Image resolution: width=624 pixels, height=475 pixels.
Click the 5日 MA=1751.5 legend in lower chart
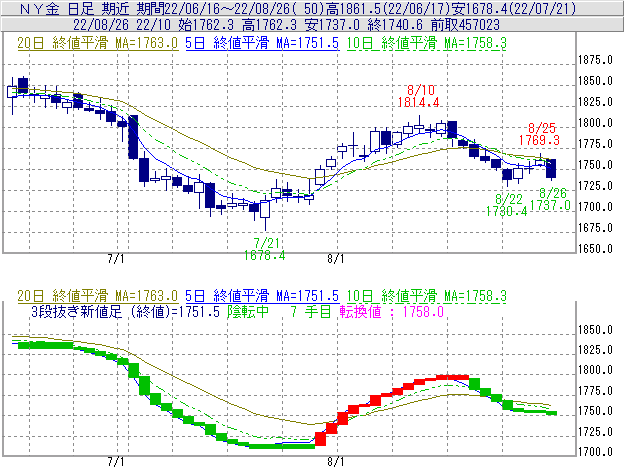[x=262, y=296]
